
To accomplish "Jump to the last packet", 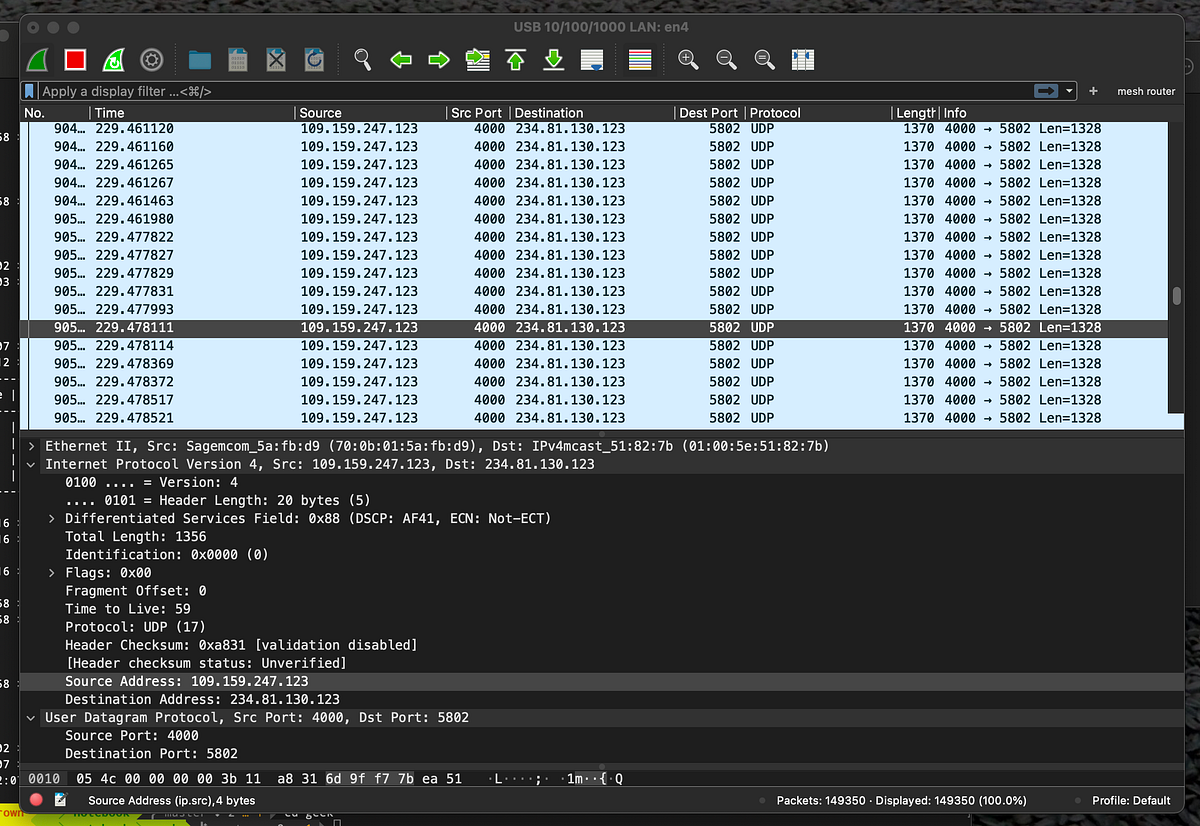I will point(554,60).
